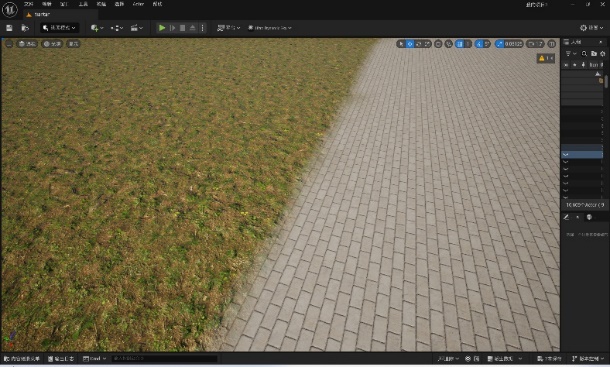This screenshot has width=610, height=367.
Task: Open rotation snap angle value
Action: coord(487,44)
